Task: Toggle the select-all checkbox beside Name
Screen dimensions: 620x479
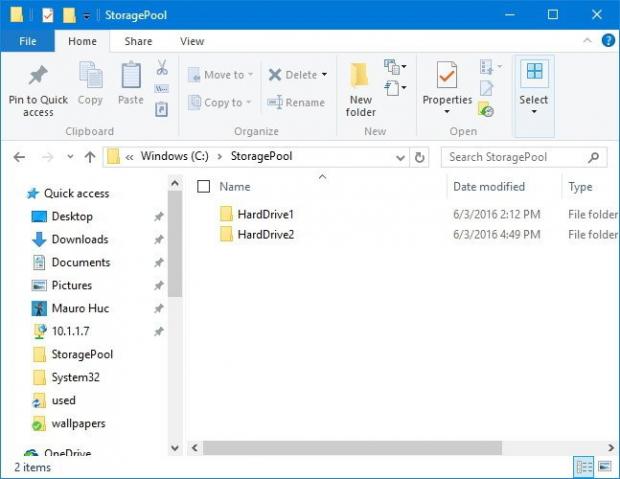Action: tap(204, 186)
